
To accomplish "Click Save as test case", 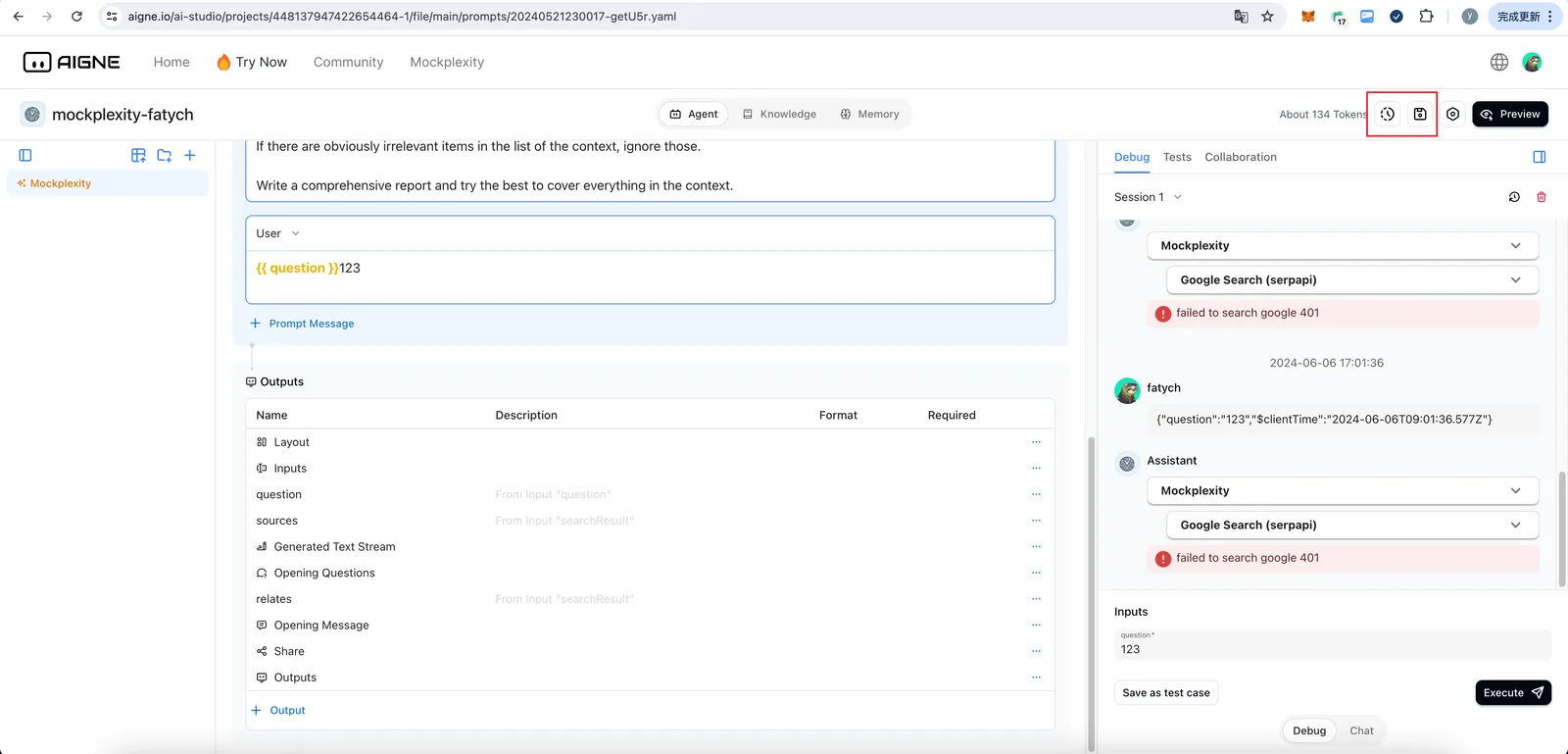I will tap(1166, 692).
